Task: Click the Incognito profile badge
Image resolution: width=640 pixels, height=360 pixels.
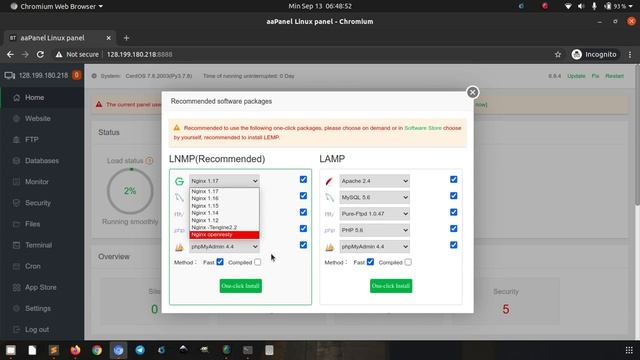Action: [594, 54]
